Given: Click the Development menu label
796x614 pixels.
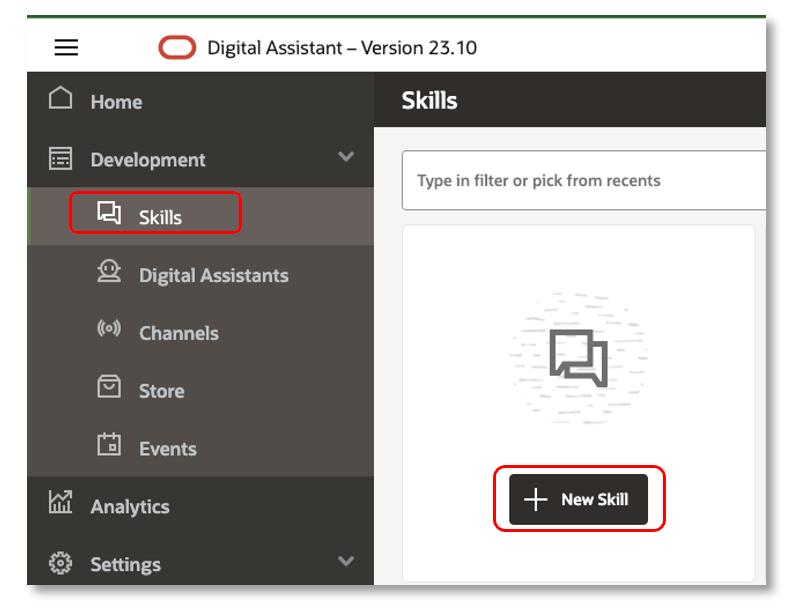Looking at the screenshot, I should pos(148,159).
